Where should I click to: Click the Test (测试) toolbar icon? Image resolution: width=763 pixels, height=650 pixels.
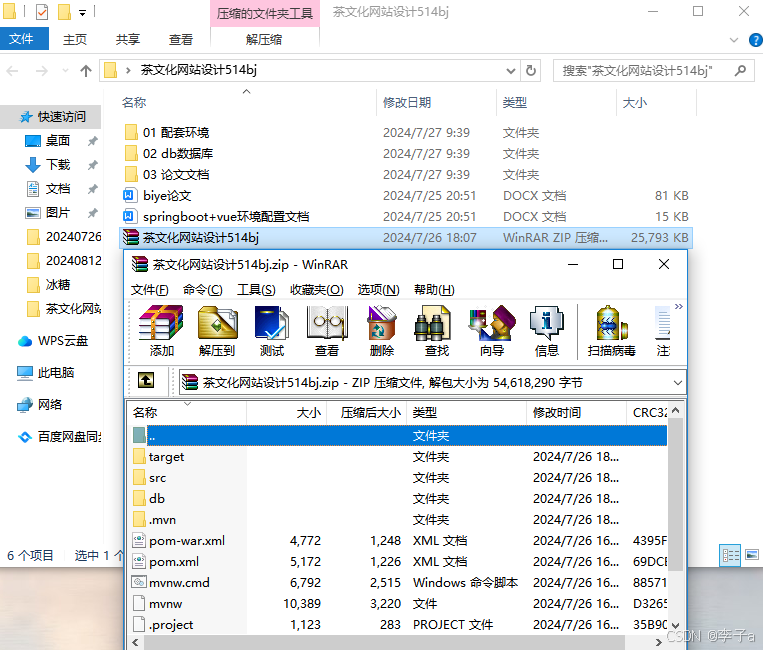[272, 331]
